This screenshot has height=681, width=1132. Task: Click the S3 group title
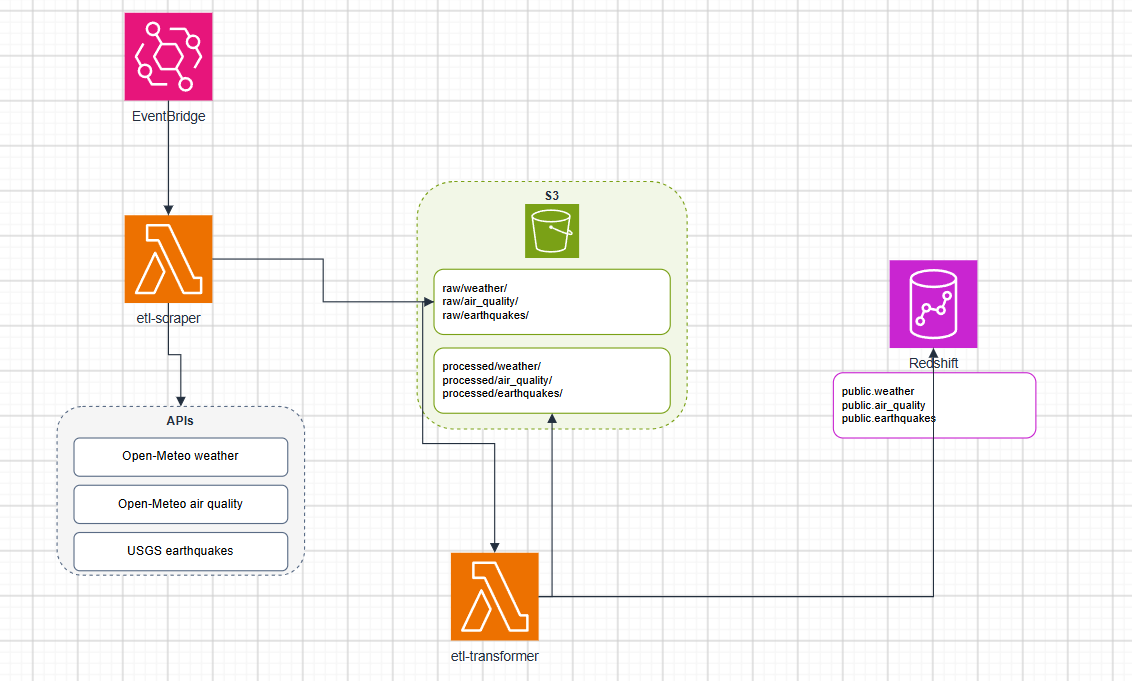point(552,196)
